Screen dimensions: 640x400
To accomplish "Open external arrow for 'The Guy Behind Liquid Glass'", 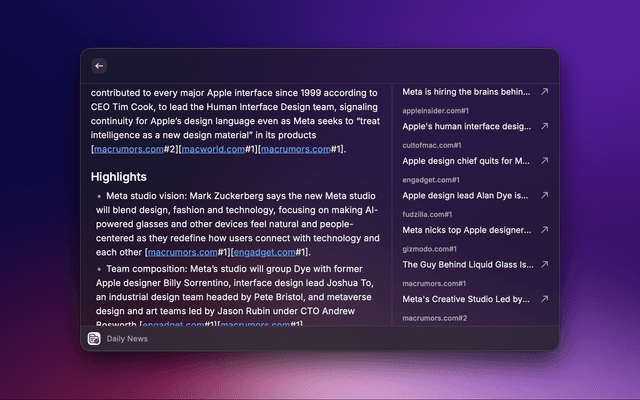I will point(544,265).
